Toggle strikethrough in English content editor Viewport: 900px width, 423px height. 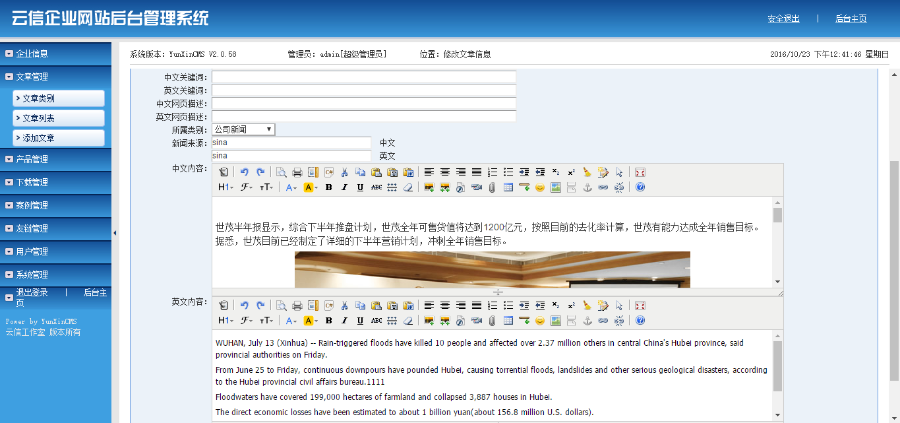(x=376, y=320)
